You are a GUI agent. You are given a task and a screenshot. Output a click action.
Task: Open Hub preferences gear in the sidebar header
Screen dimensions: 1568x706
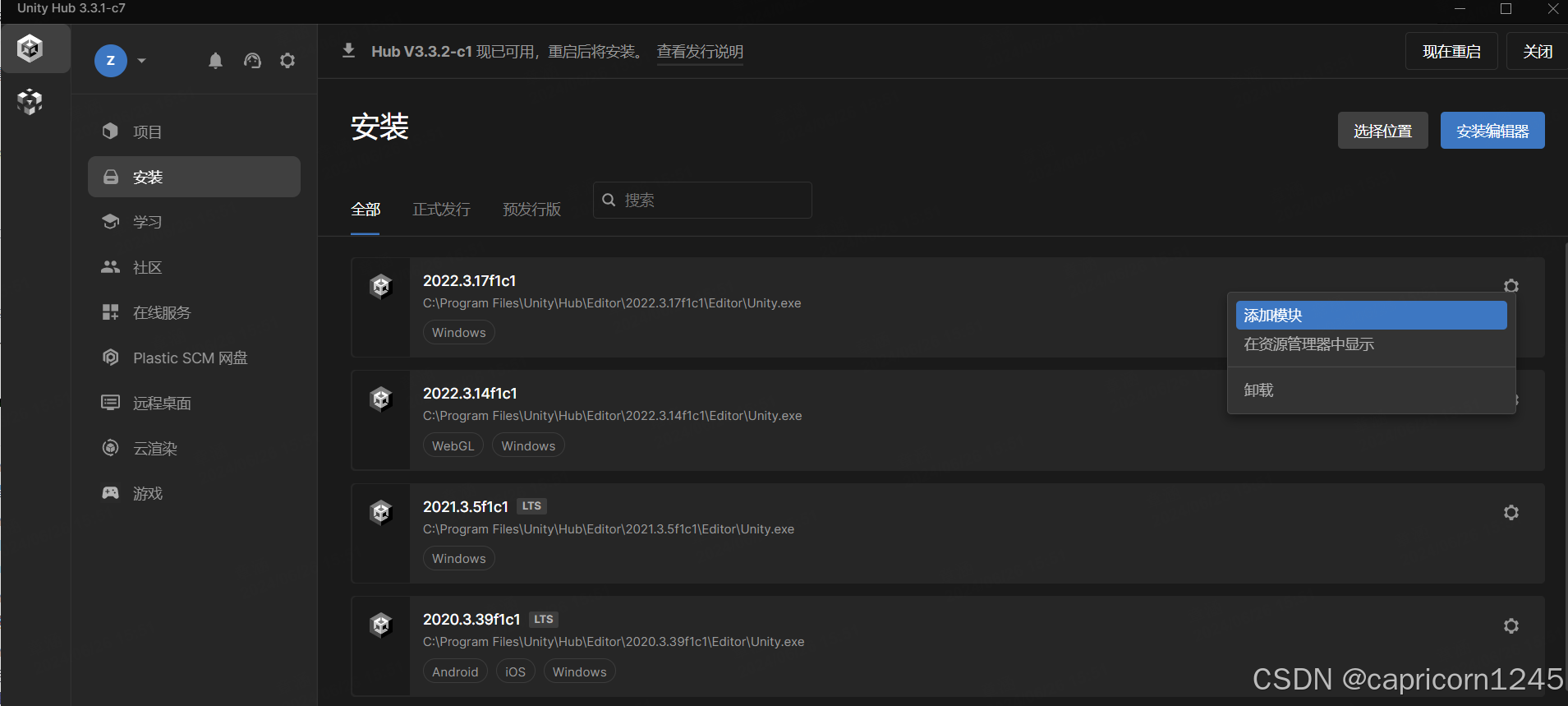(287, 61)
